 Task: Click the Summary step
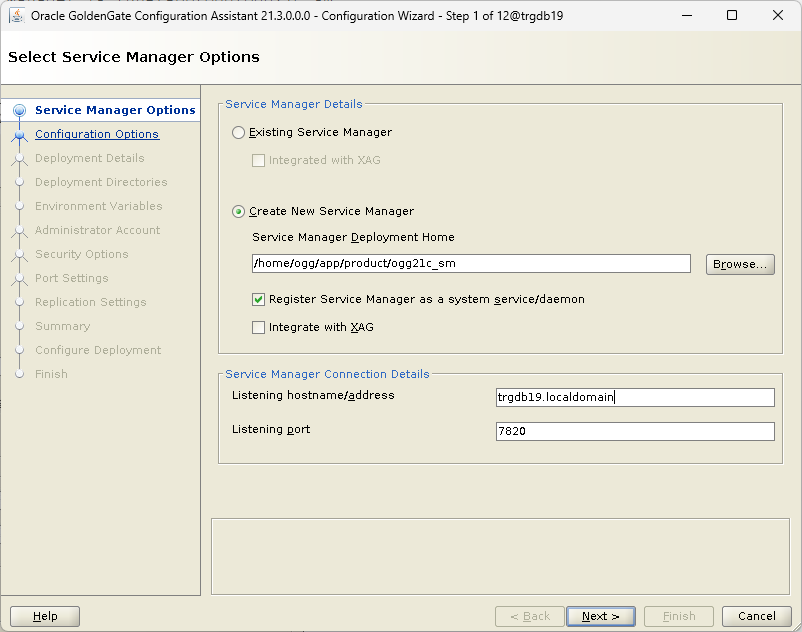point(62,326)
